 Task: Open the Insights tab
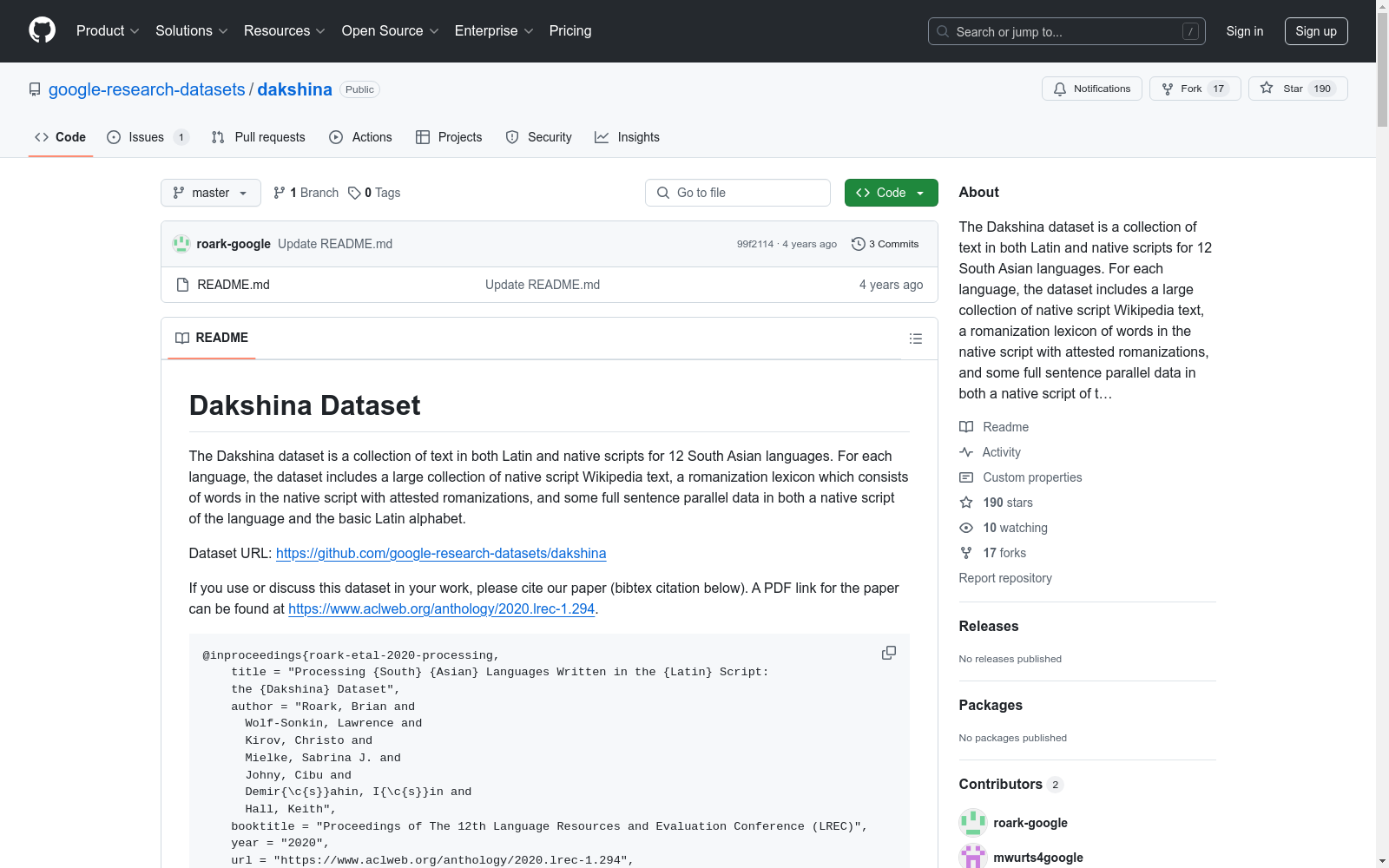(x=628, y=137)
